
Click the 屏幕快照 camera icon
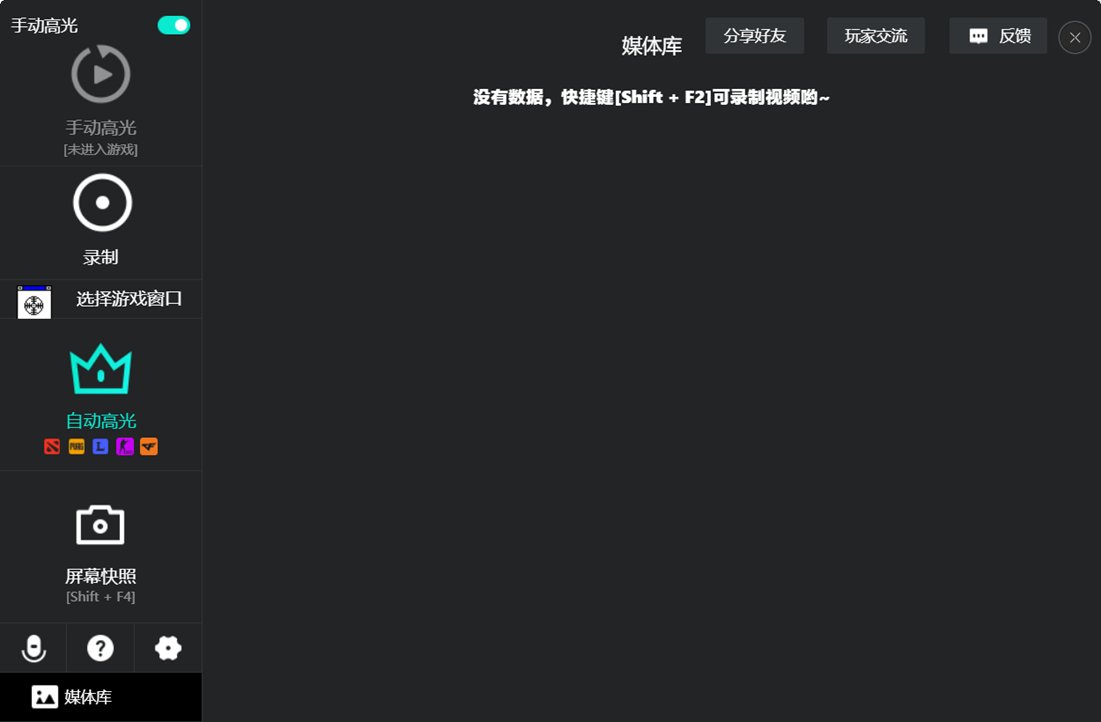click(x=100, y=522)
